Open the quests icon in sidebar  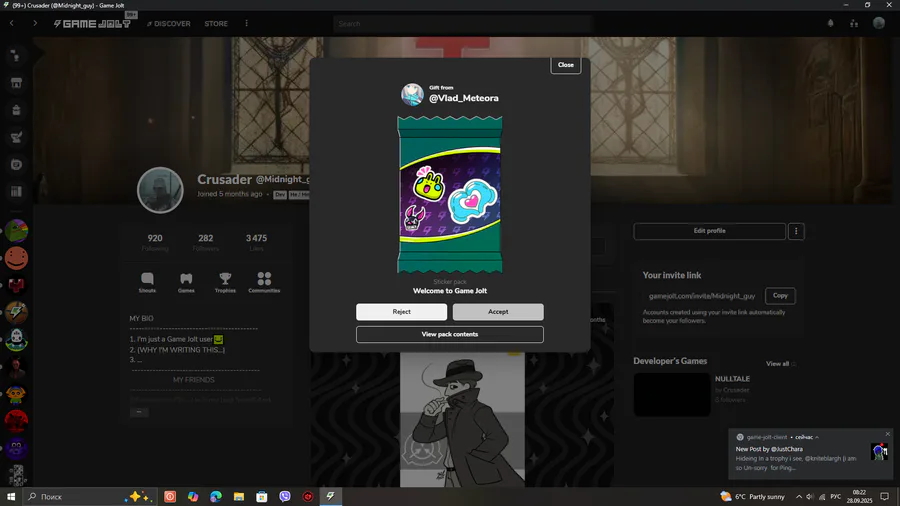click(x=16, y=137)
